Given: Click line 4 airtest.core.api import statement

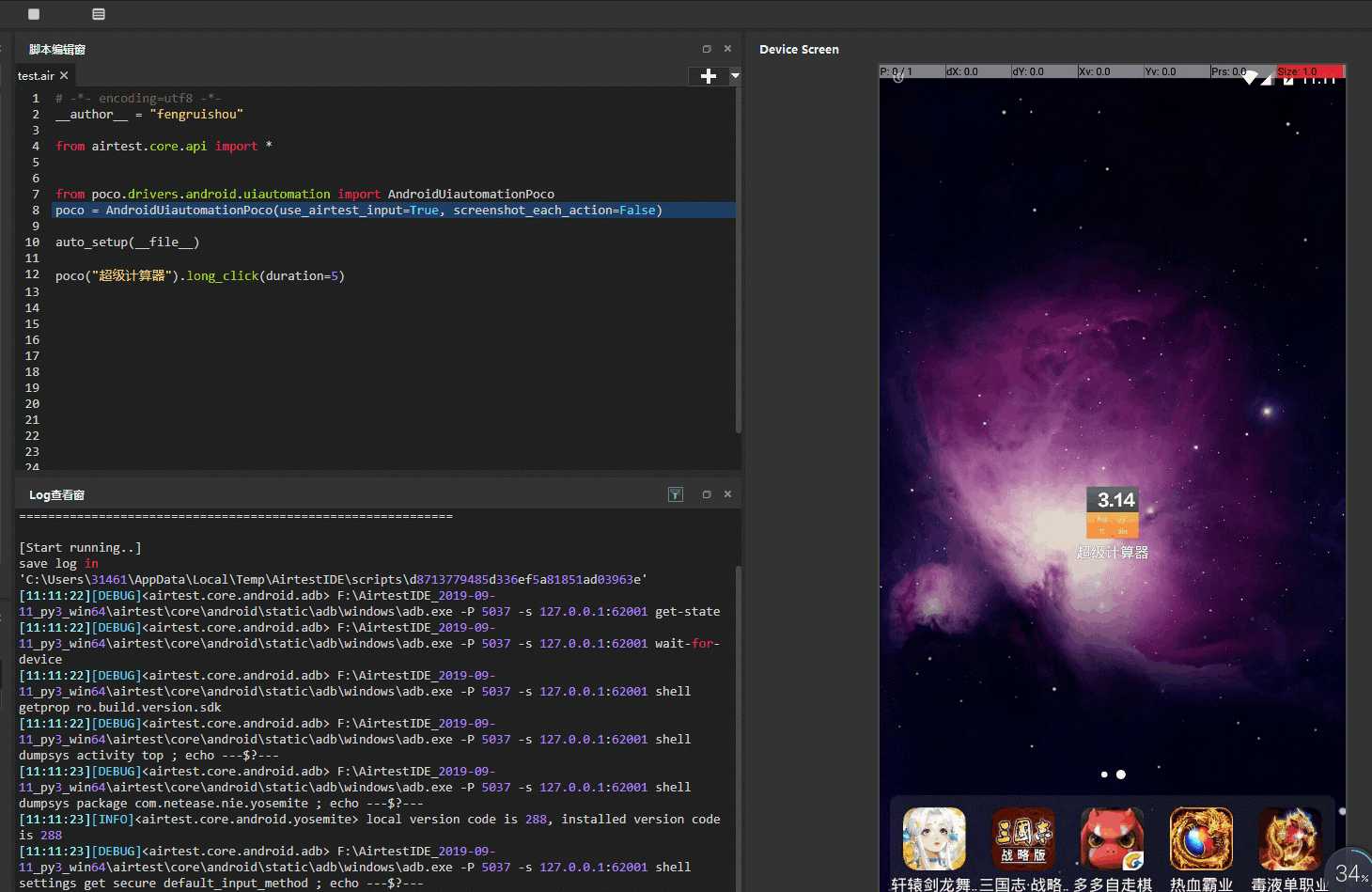Looking at the screenshot, I should click(x=164, y=147).
